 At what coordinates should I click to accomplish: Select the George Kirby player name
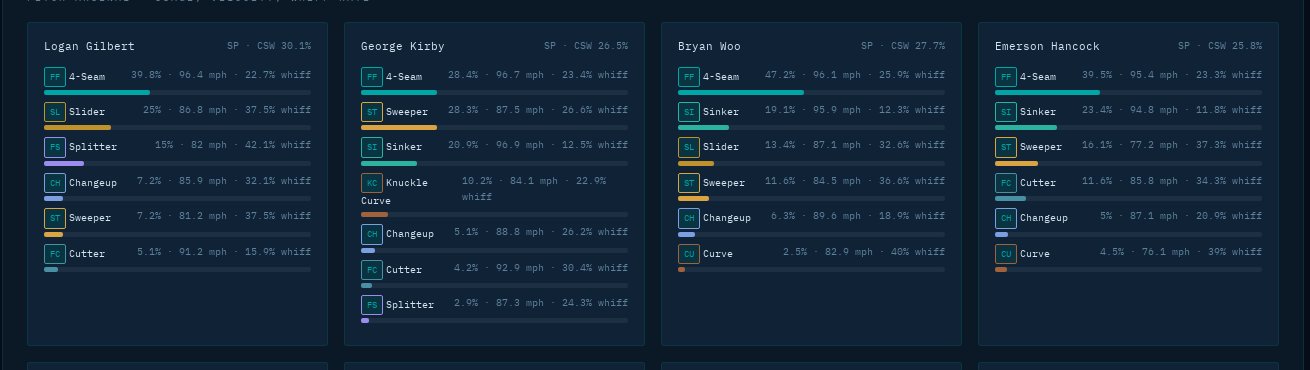402,46
